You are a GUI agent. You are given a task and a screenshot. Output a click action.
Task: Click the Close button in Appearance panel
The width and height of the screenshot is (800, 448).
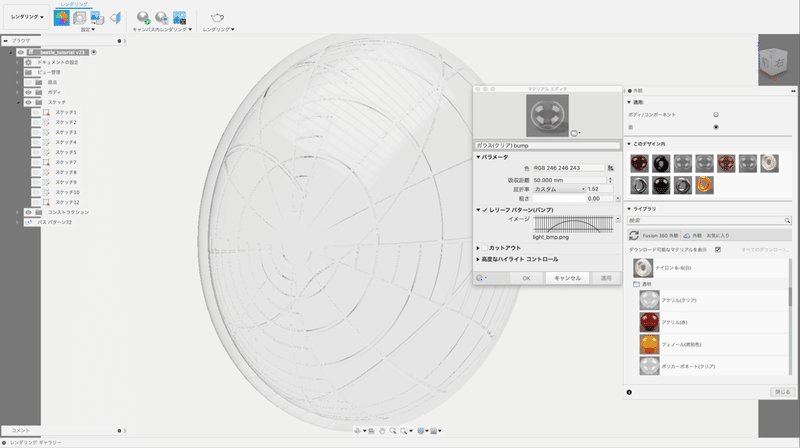782,392
